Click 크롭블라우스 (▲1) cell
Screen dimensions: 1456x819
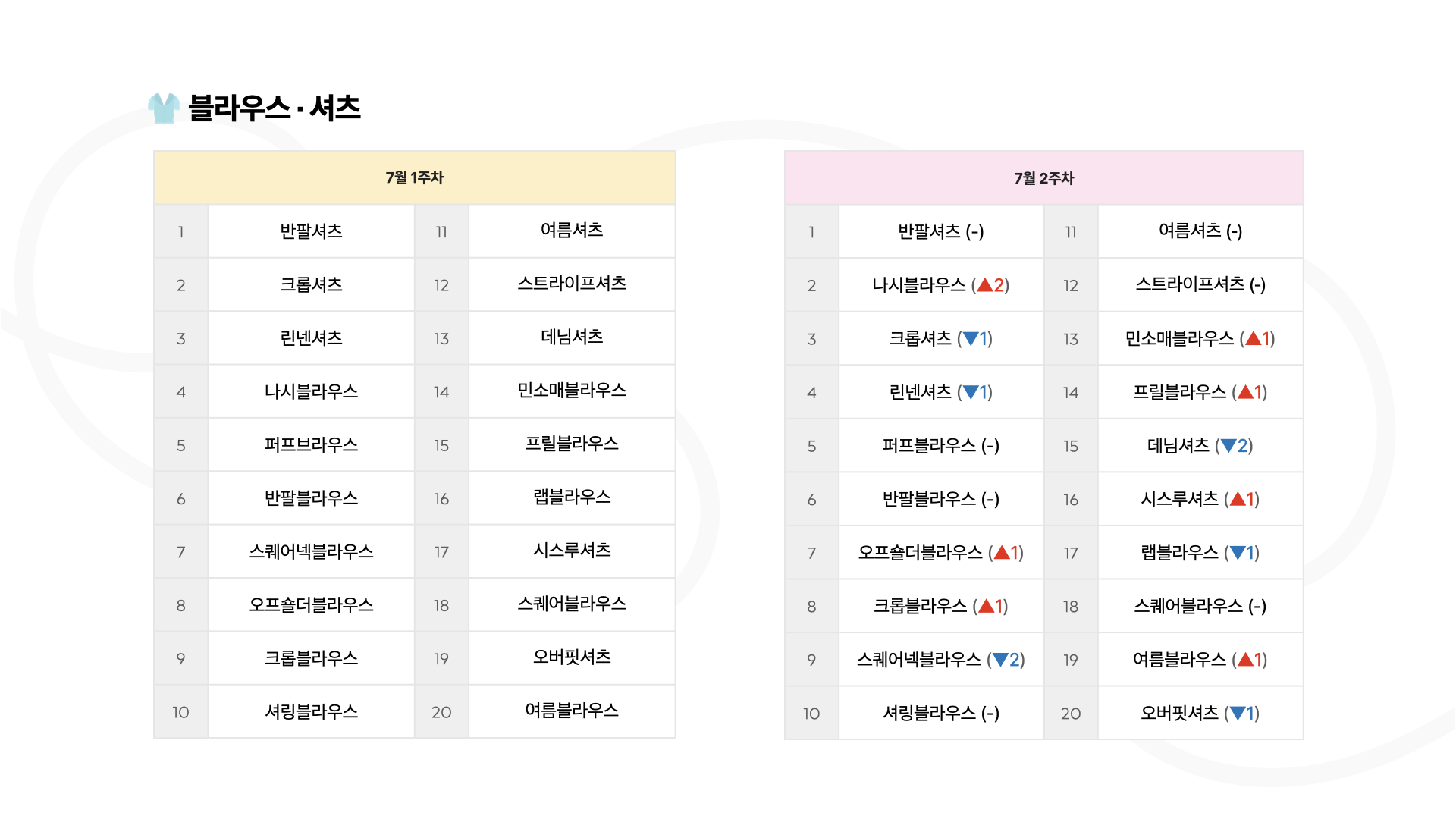coord(941,606)
